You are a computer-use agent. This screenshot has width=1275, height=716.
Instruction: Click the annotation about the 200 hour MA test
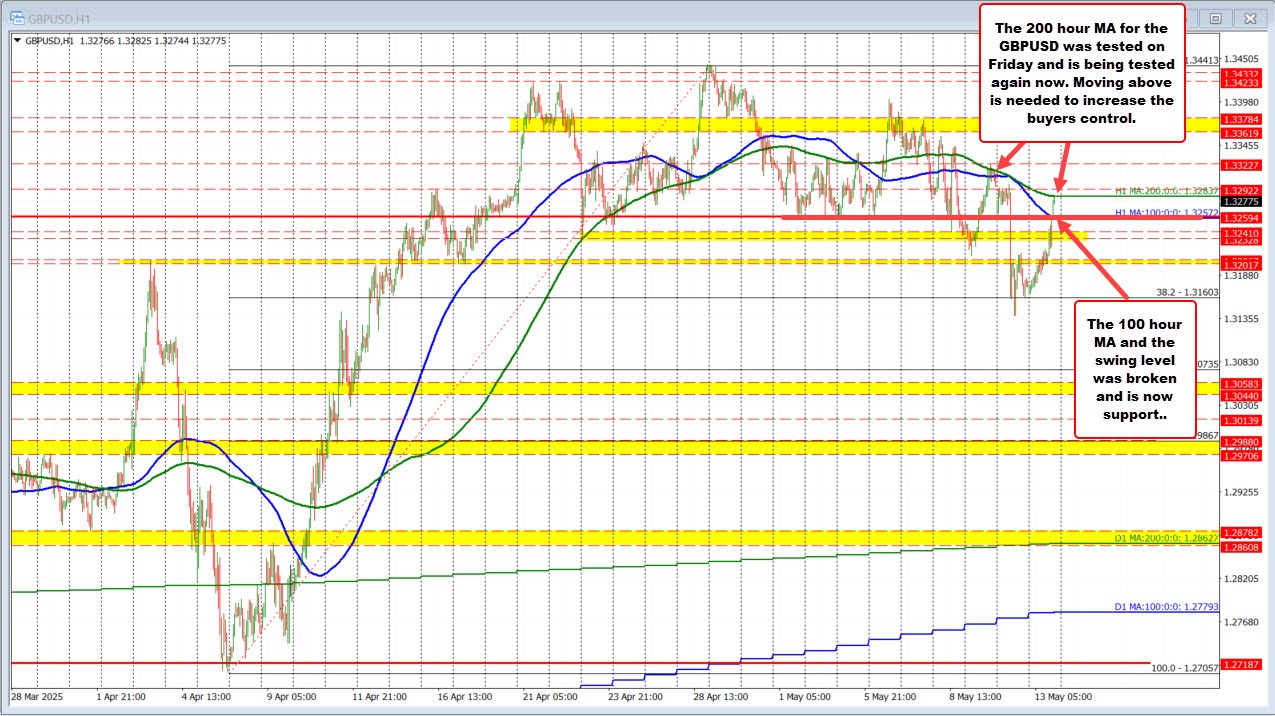point(1082,74)
